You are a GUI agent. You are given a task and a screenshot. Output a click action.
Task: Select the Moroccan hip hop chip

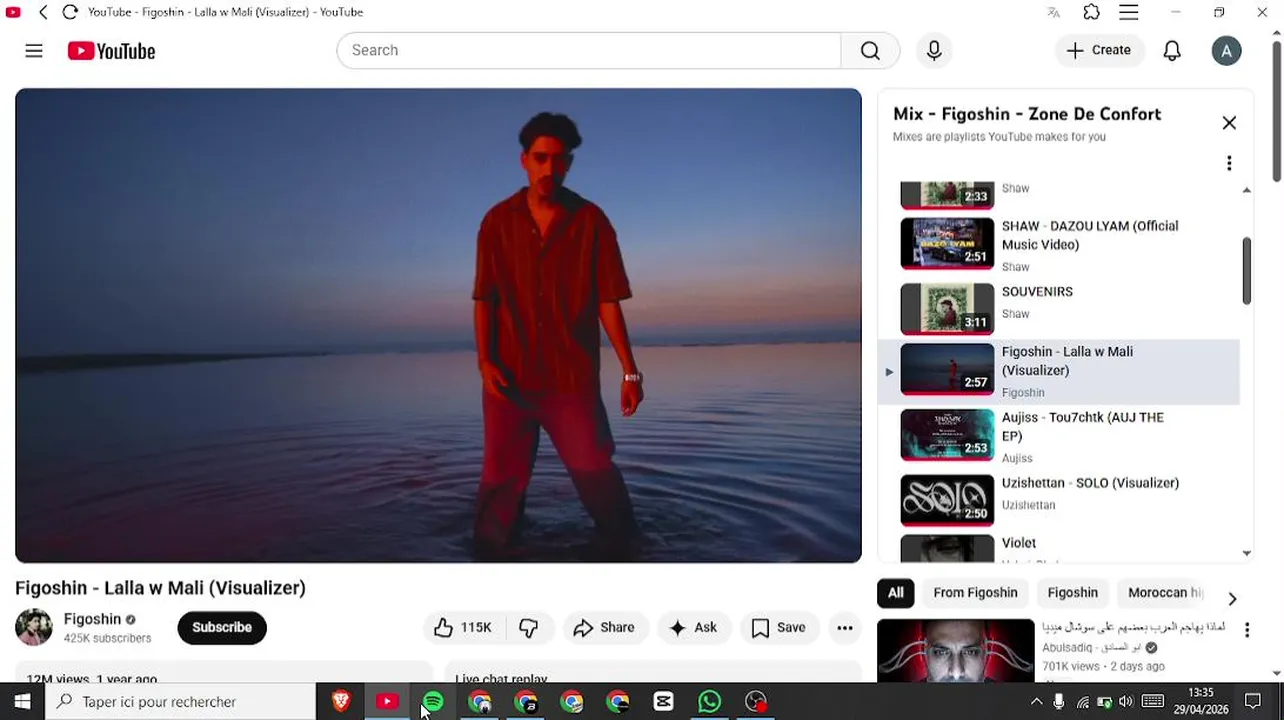point(1165,592)
